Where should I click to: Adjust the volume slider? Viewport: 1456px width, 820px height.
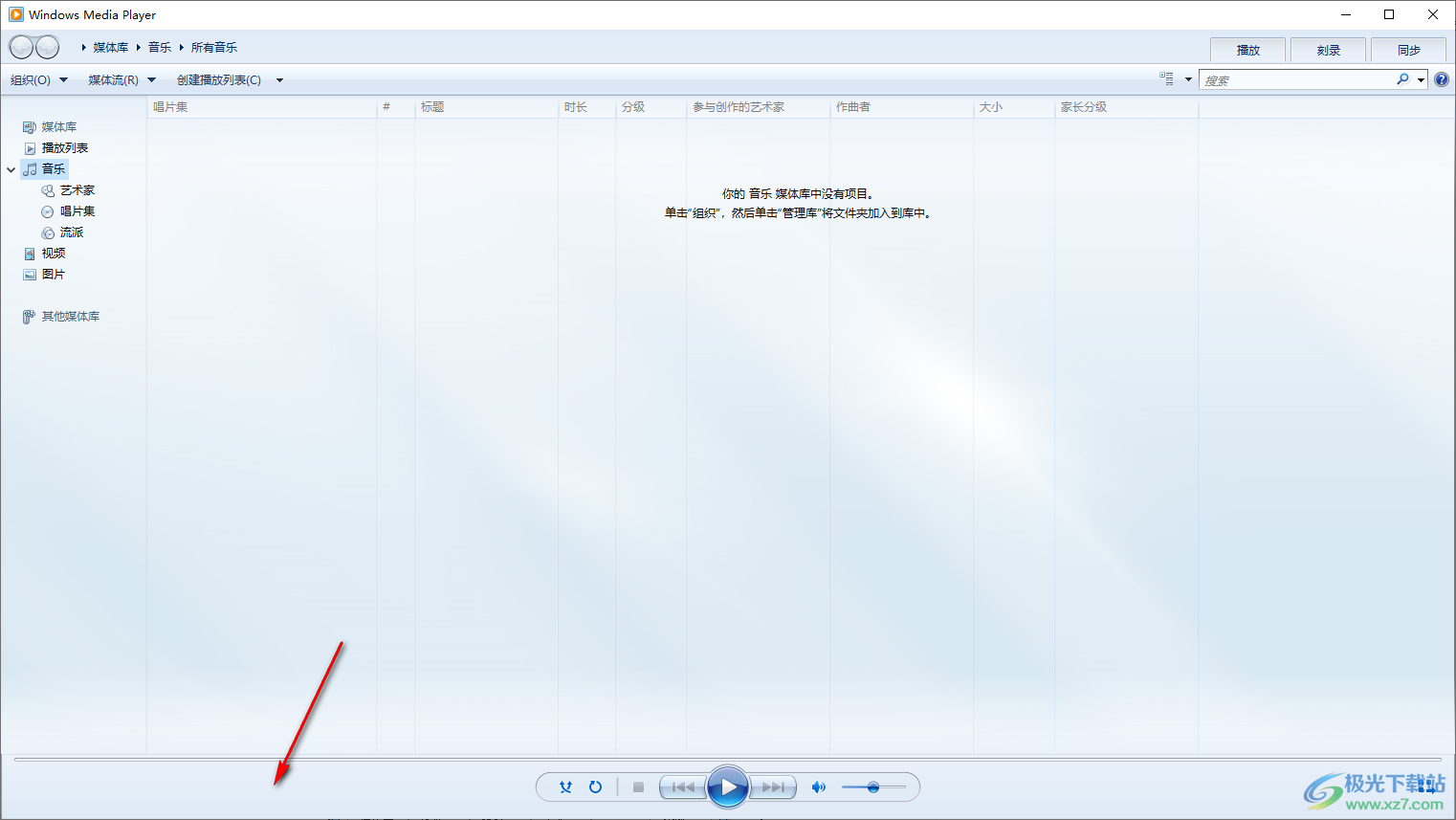(873, 787)
